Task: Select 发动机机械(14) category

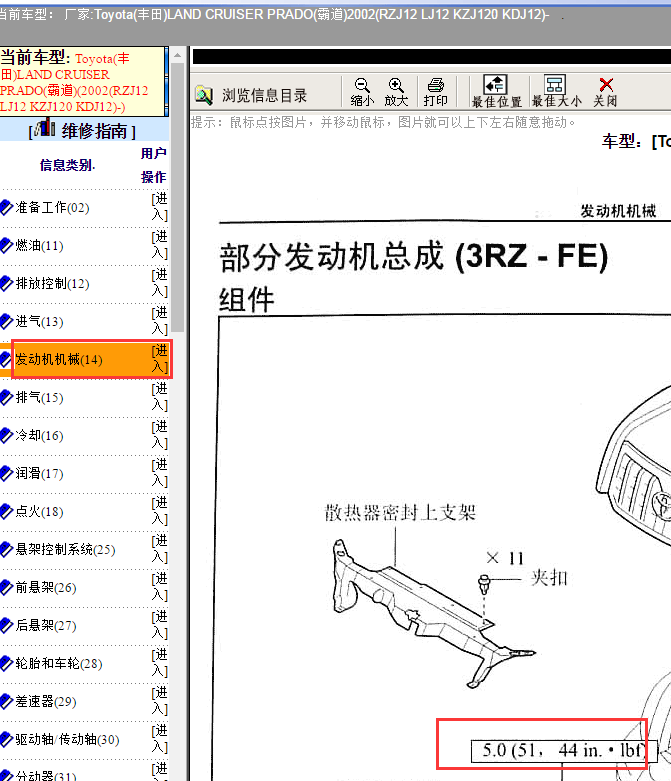Action: point(59,359)
